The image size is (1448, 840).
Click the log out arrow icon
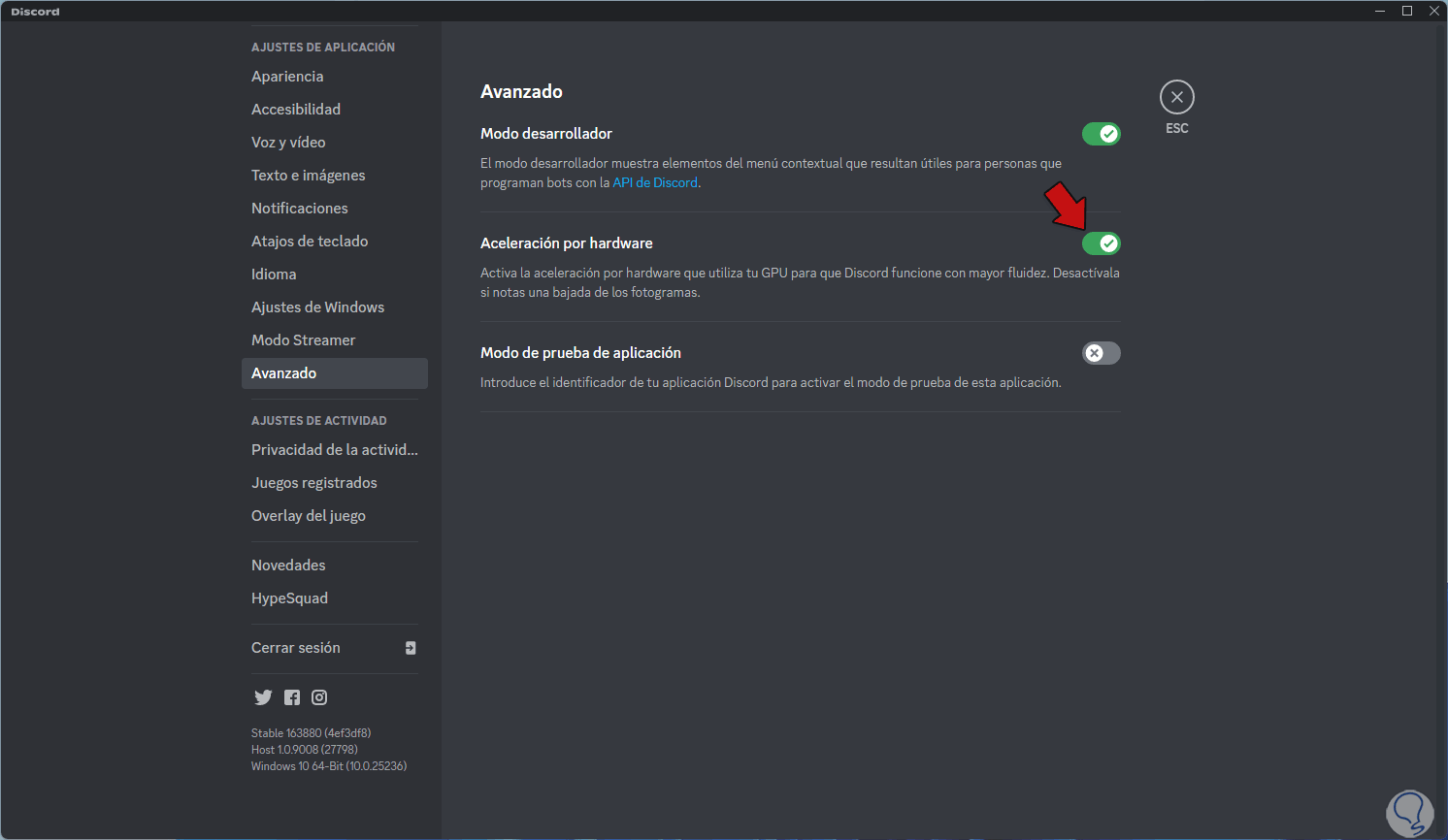tap(411, 648)
